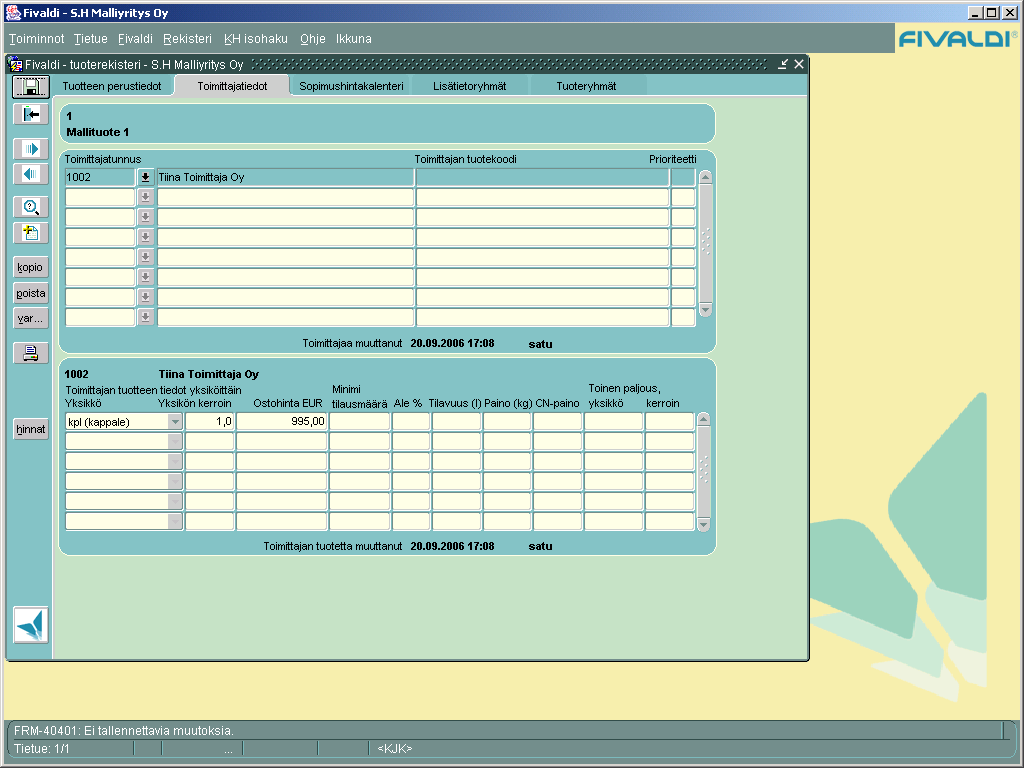Click Prioriteetti field of first supplier row

point(683,177)
